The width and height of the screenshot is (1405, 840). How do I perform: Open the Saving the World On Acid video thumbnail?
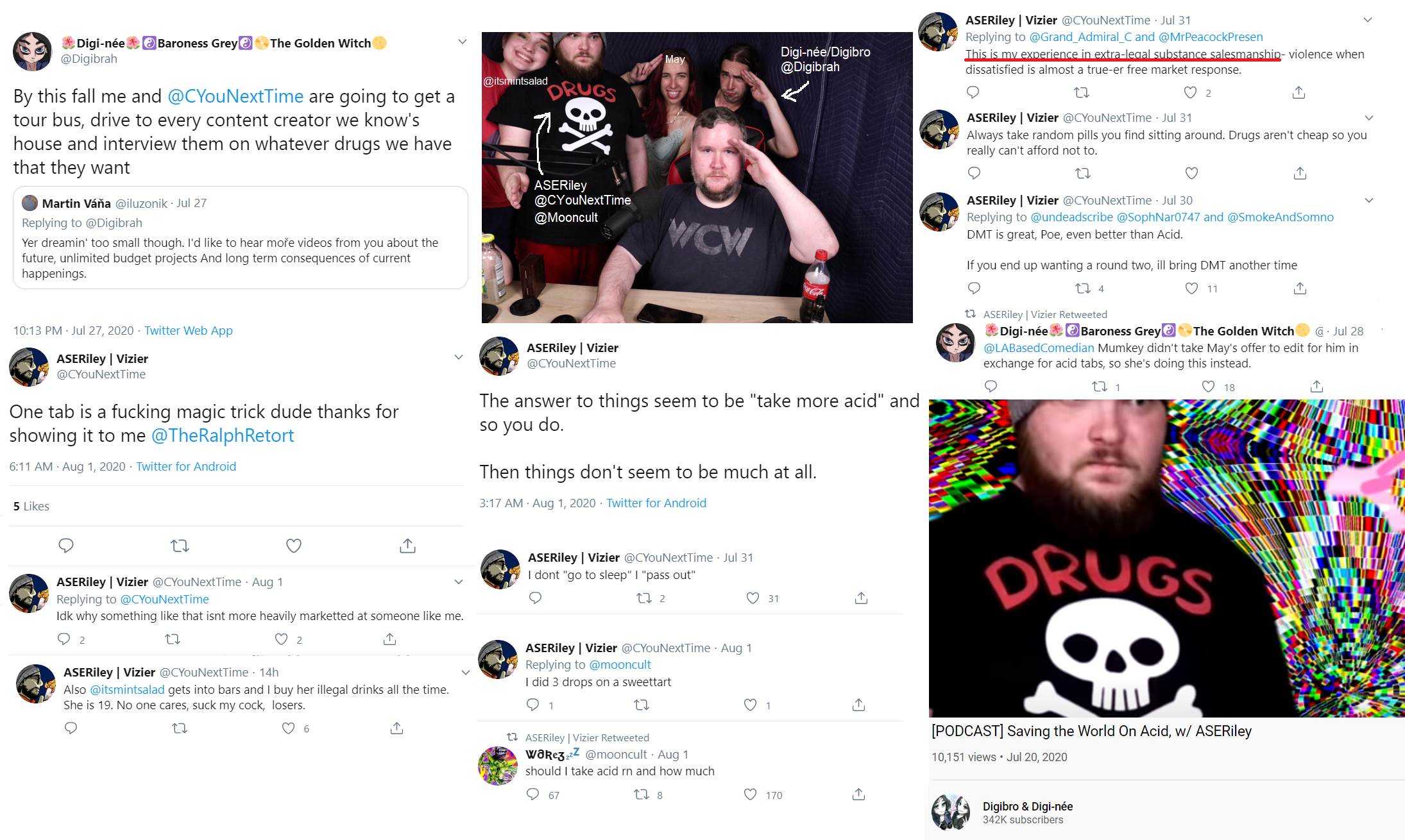pos(1166,558)
